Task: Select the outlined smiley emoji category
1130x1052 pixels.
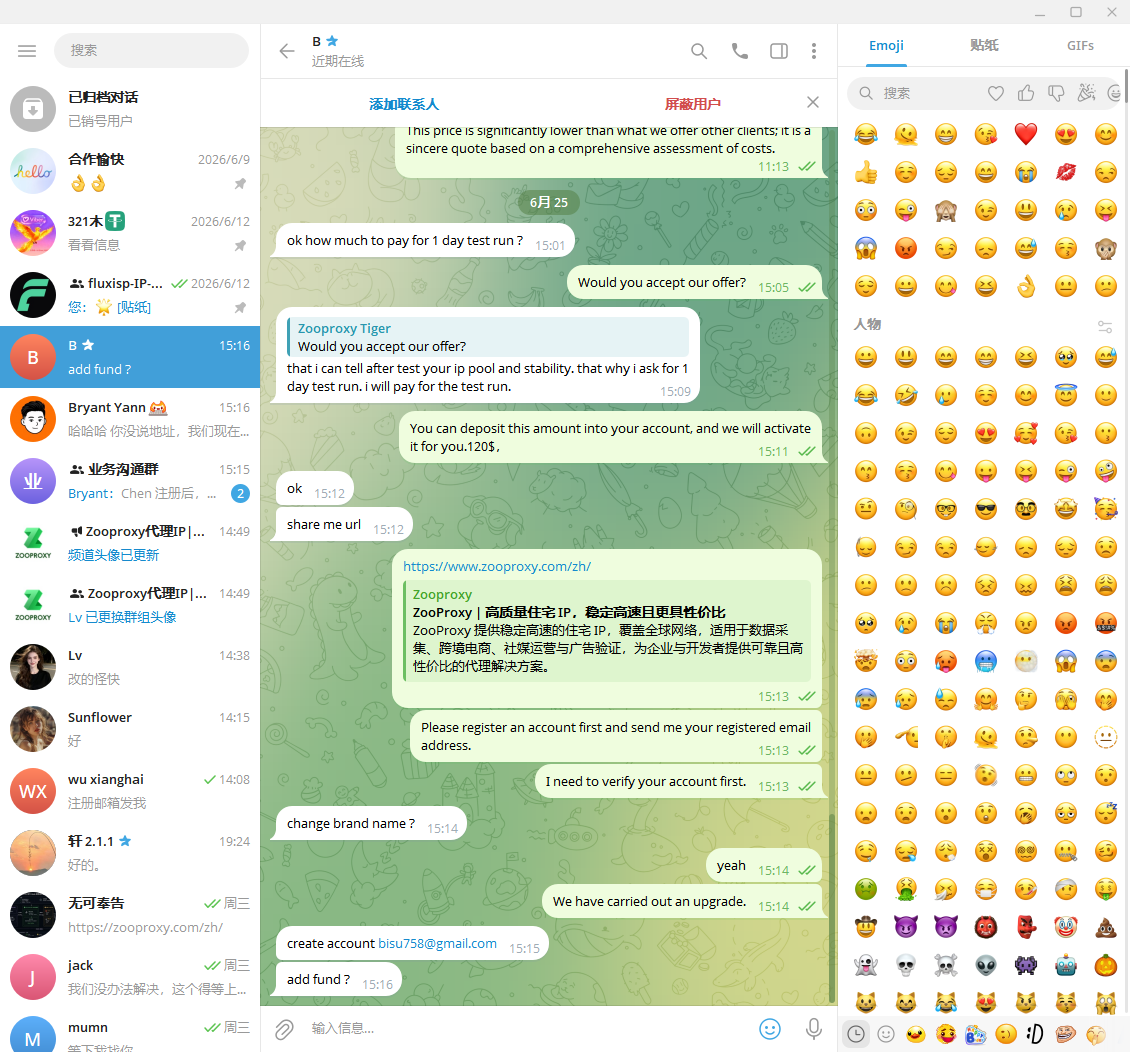Action: [886, 1034]
